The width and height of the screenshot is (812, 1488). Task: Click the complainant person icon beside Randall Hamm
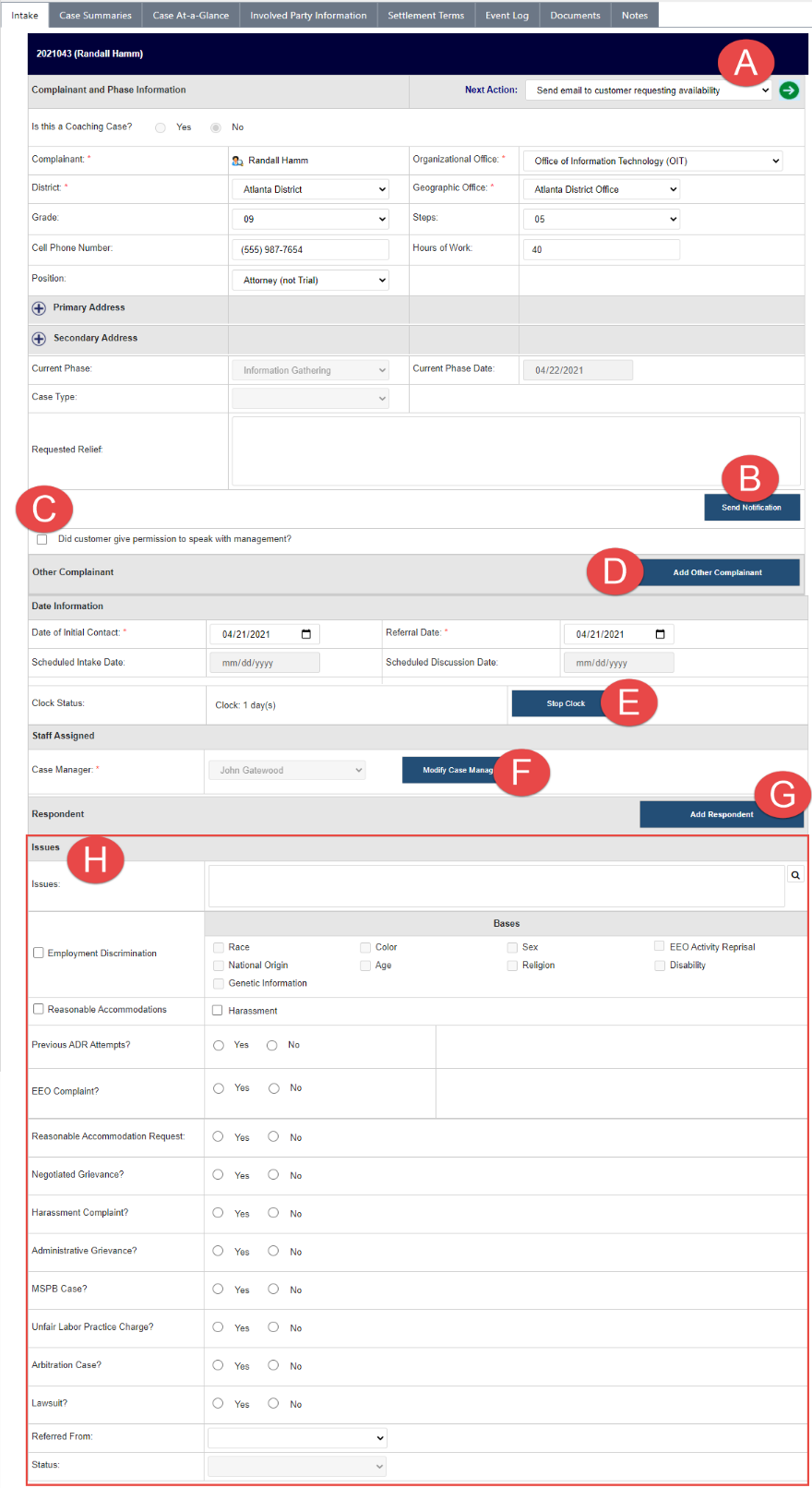point(237,161)
